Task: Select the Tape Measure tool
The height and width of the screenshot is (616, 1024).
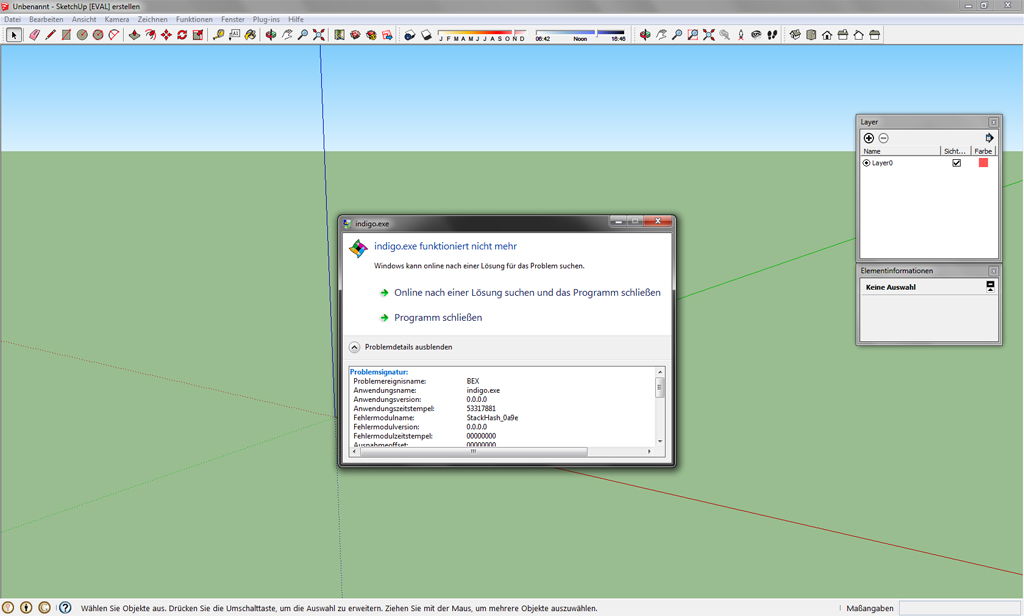Action: tap(218, 35)
